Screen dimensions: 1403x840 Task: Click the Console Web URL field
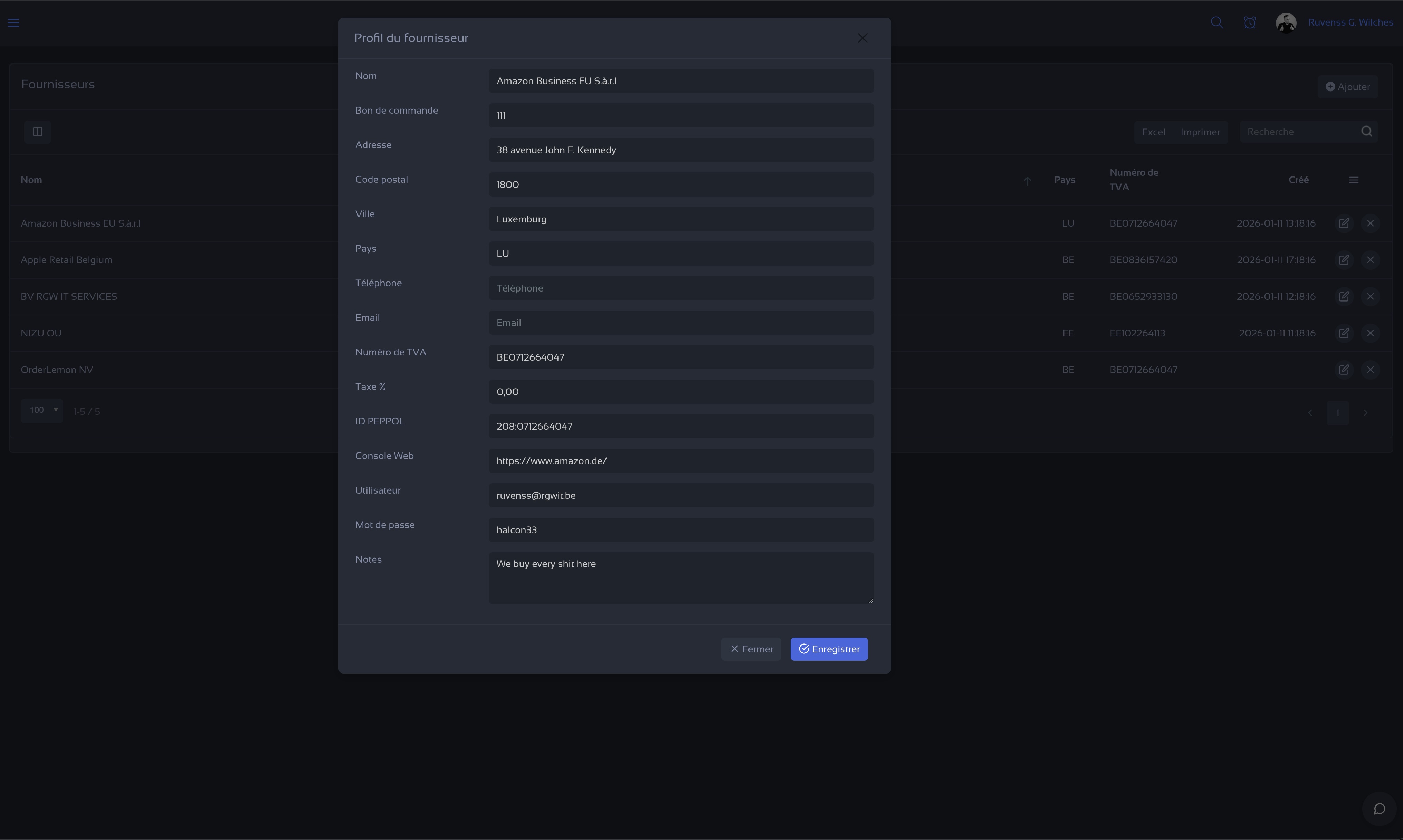point(681,461)
